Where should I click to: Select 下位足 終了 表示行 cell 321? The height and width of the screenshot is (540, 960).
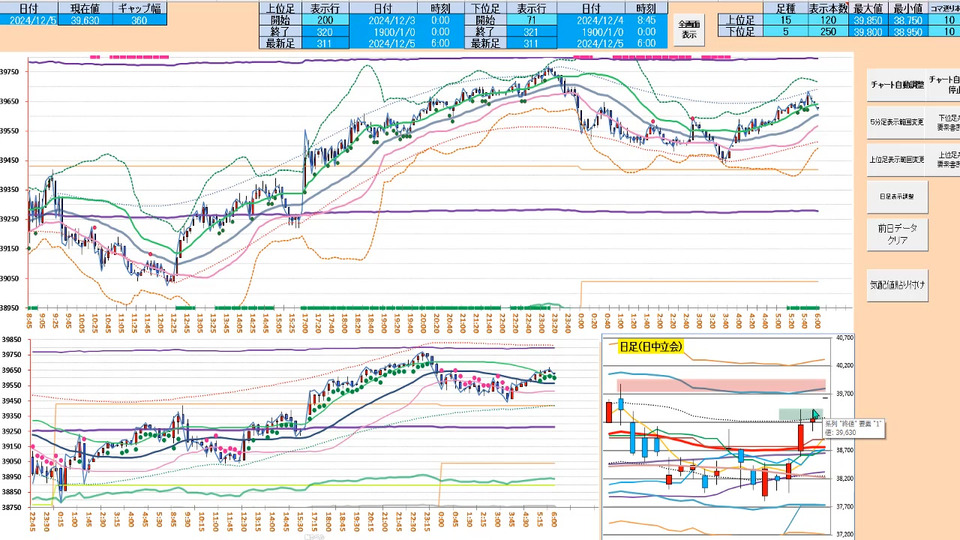point(531,32)
